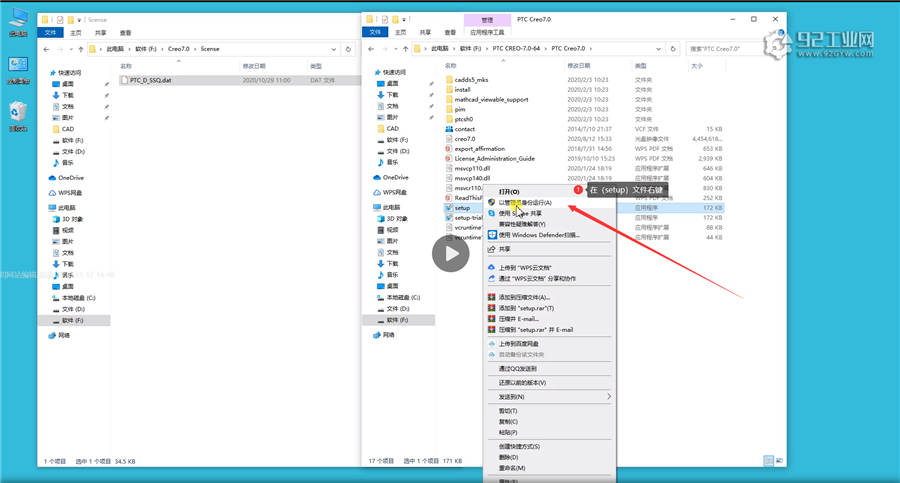The width and height of the screenshot is (900, 483).
Task: Choose 还原以前的版本(V) in the context menu
Action: (522, 382)
